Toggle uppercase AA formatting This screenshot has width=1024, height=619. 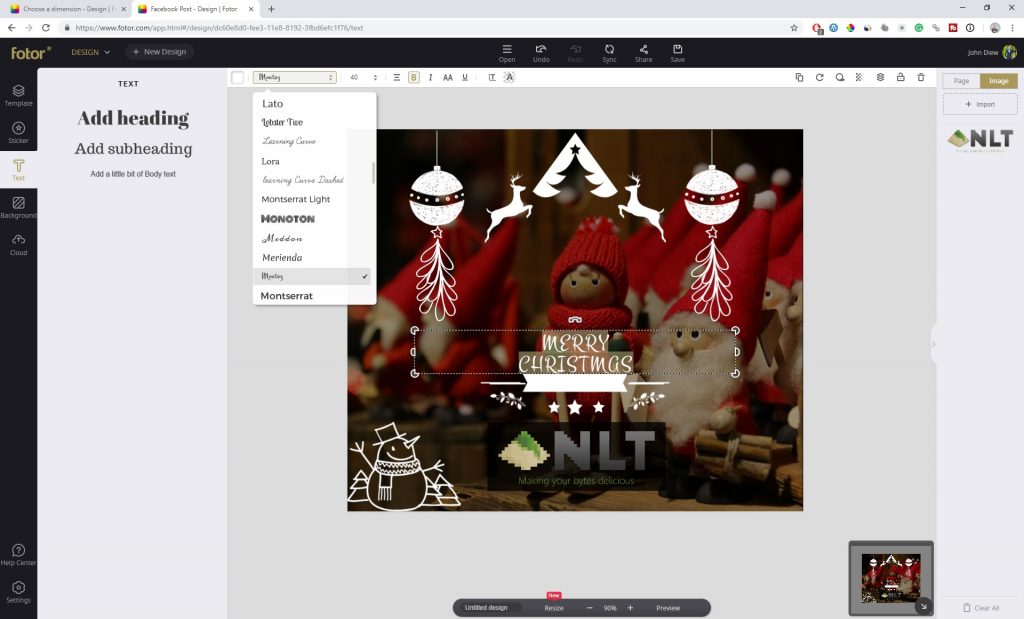447,77
